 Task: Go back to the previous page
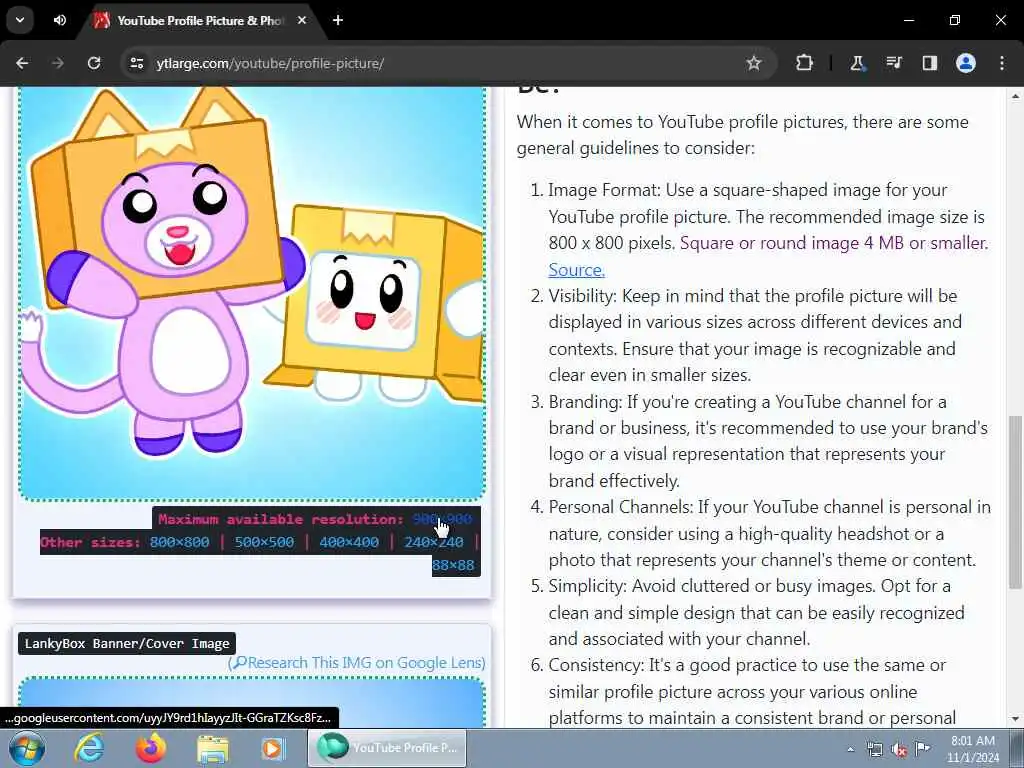(22, 63)
